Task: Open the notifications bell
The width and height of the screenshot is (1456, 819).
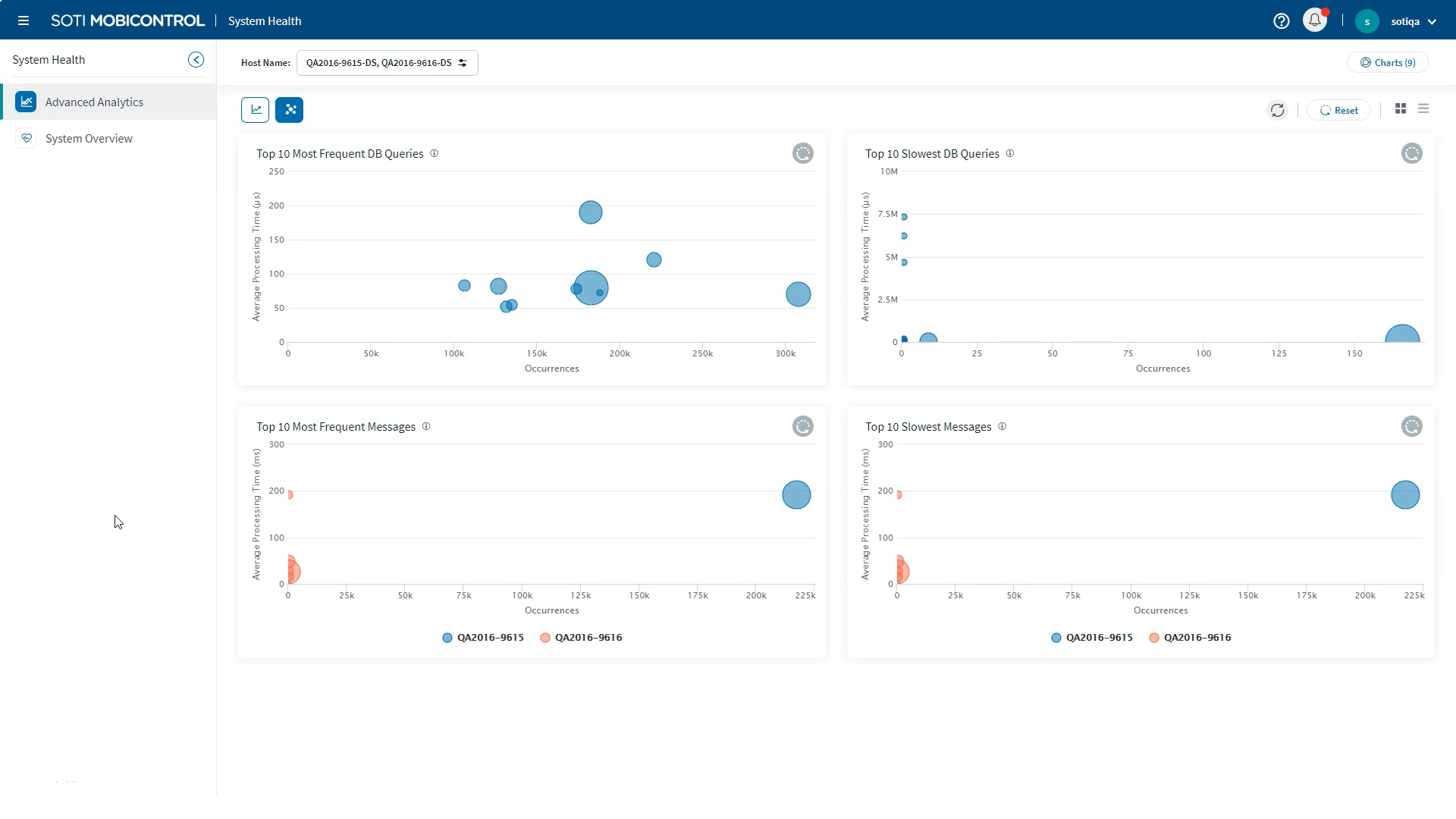Action: coord(1315,20)
